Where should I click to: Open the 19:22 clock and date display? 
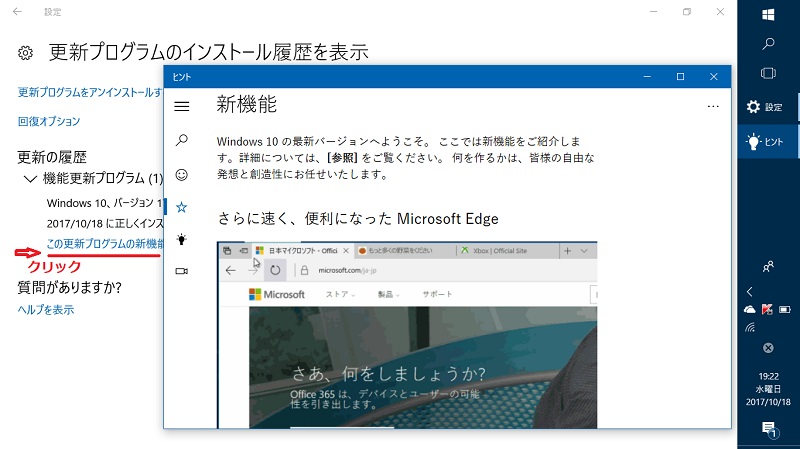[768, 389]
